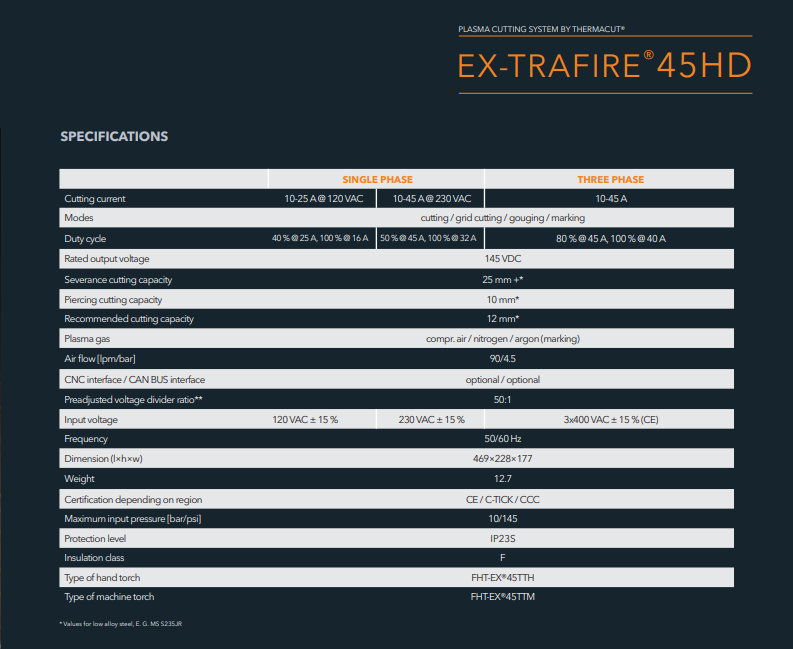Image resolution: width=793 pixels, height=649 pixels.
Task: Select the THREE PHASE column header
Action: [610, 180]
